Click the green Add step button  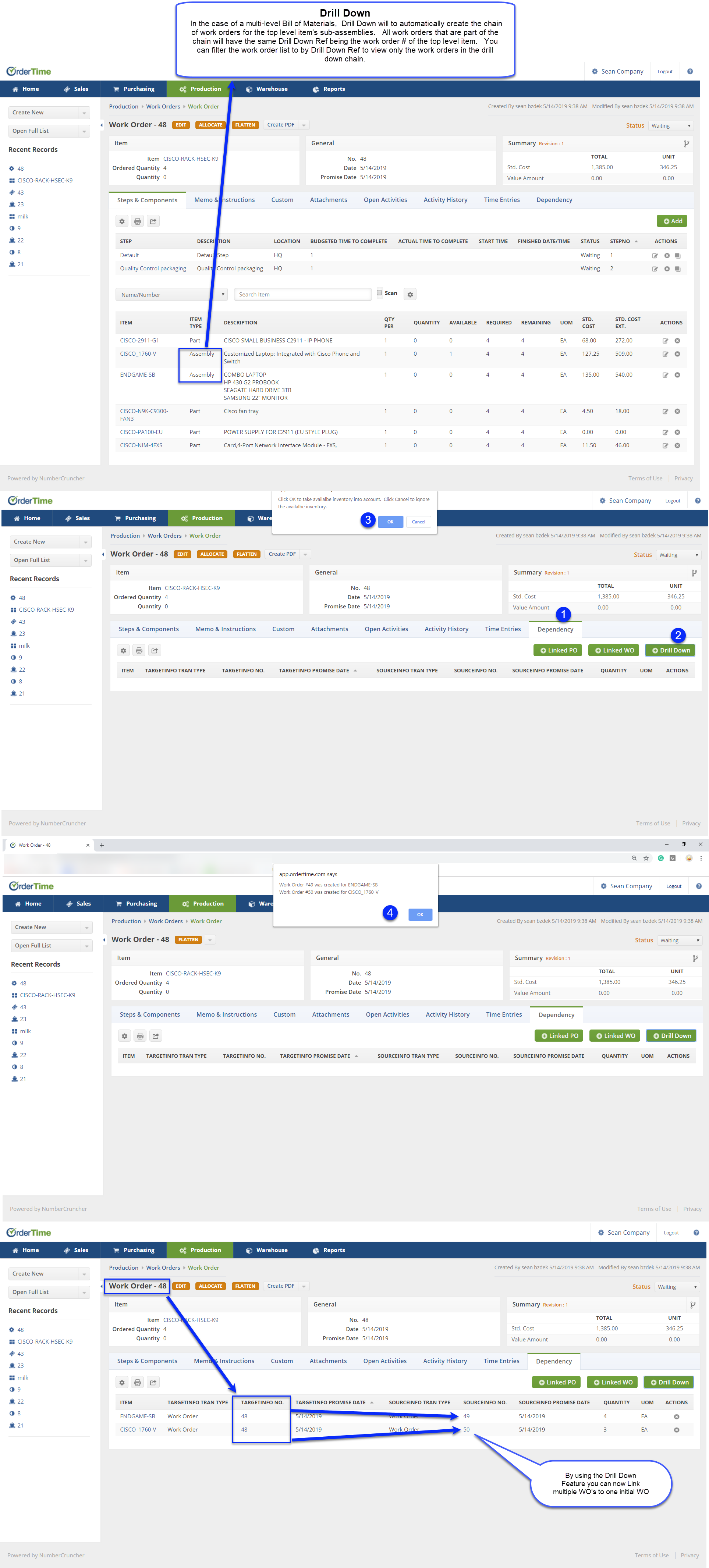672,221
